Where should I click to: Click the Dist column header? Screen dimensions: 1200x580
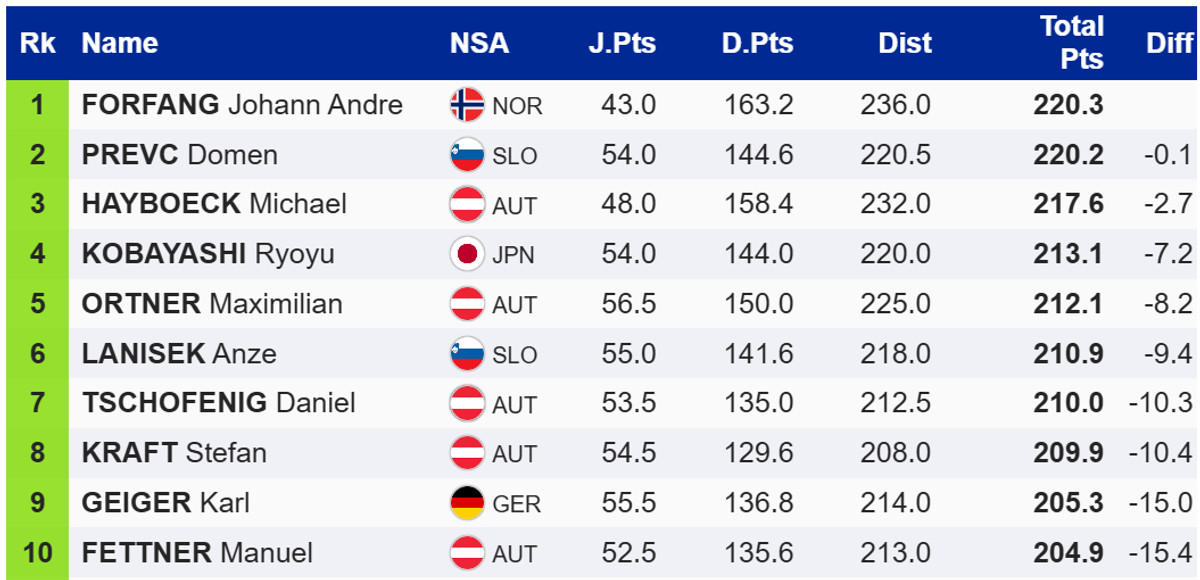click(x=904, y=43)
